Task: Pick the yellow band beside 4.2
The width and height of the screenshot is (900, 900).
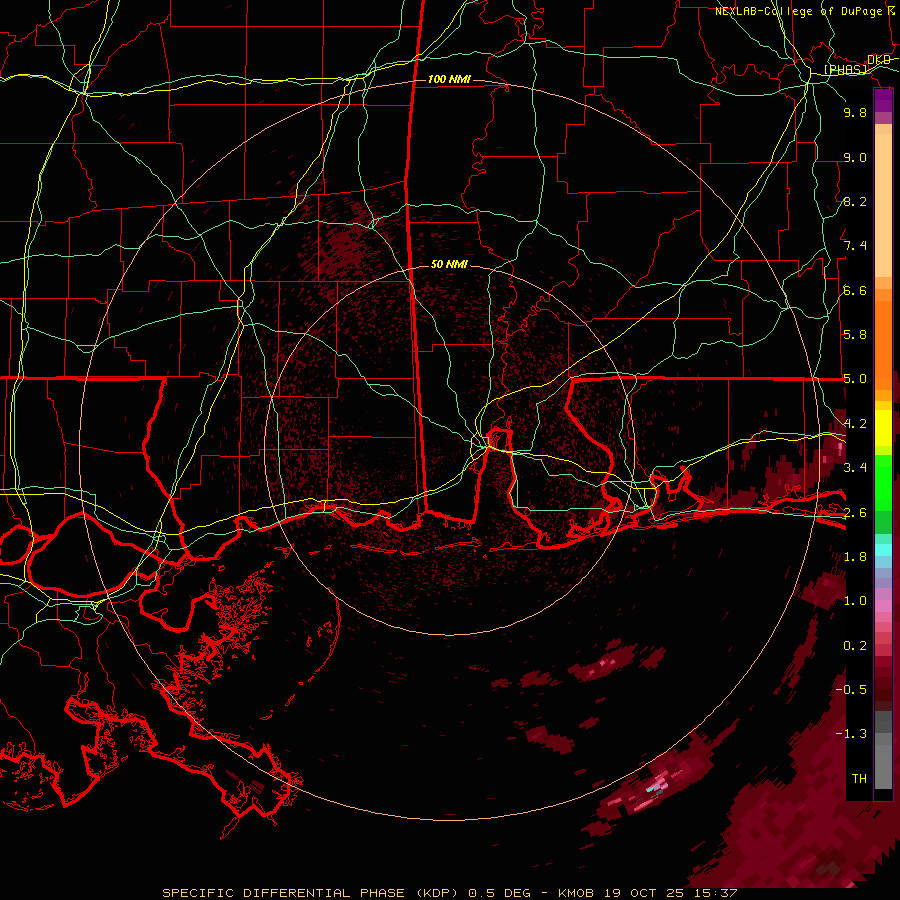Action: (883, 428)
